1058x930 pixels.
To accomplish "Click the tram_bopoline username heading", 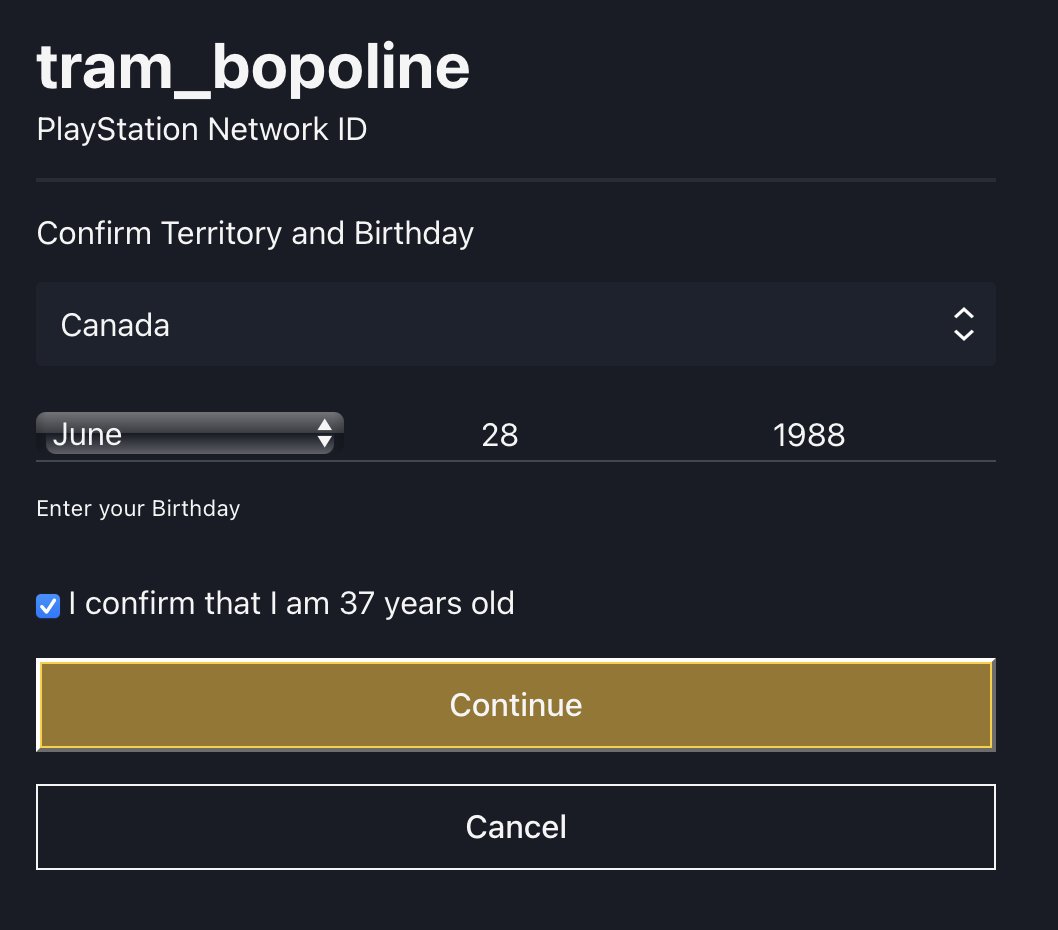I will point(253,68).
